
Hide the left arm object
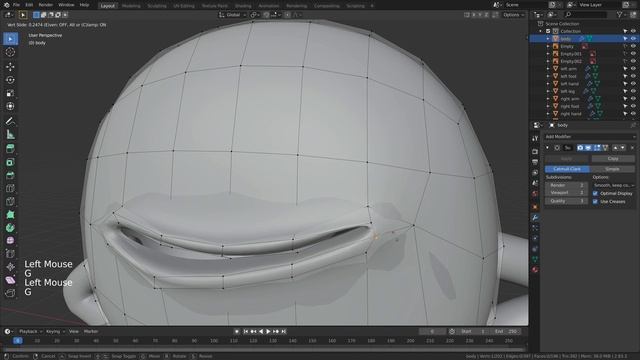[x=633, y=69]
